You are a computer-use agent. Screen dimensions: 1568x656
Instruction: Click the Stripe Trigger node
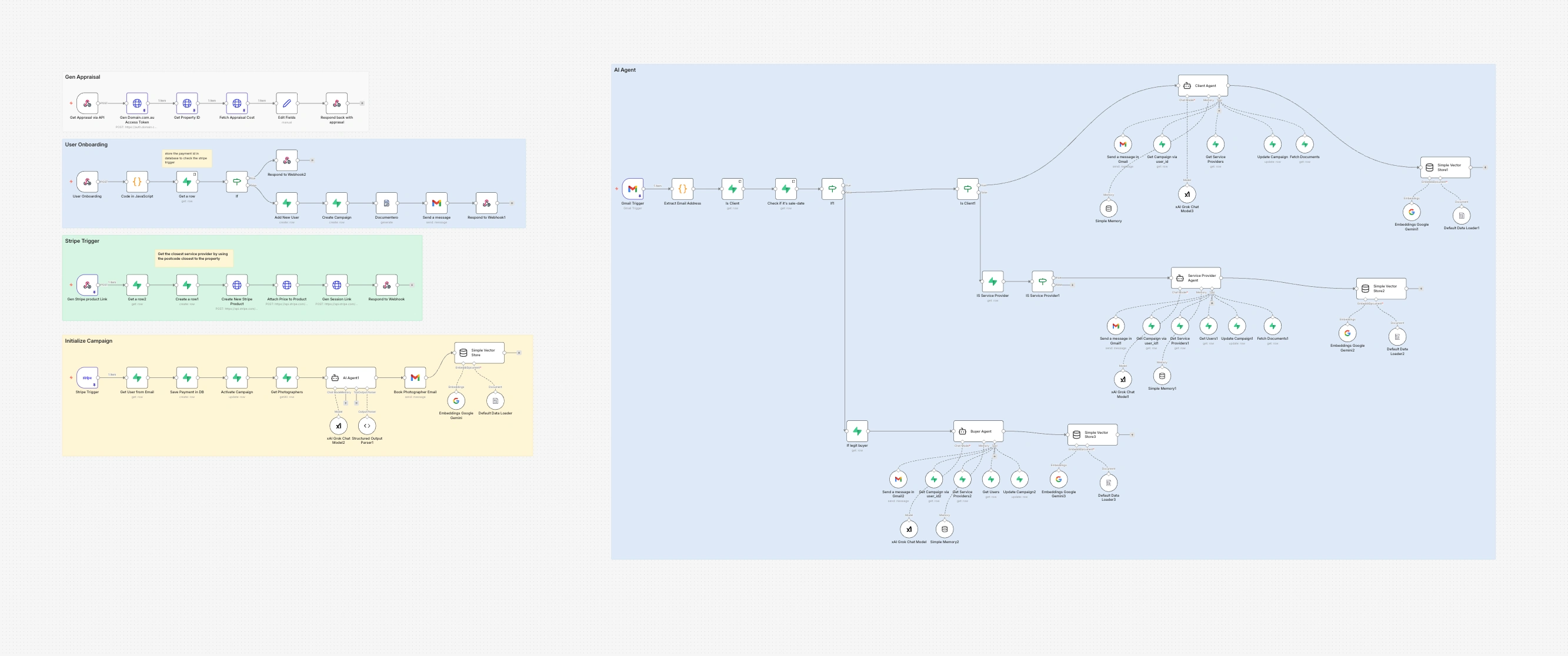87,378
